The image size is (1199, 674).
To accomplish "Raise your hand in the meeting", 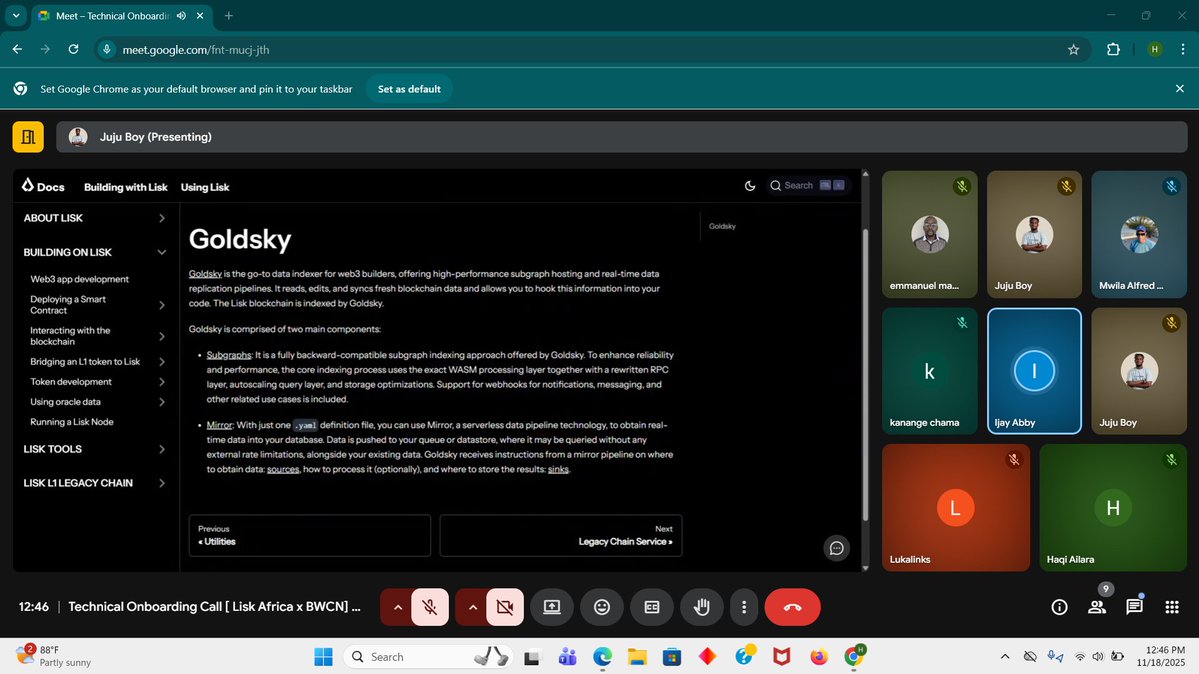I will pos(701,607).
